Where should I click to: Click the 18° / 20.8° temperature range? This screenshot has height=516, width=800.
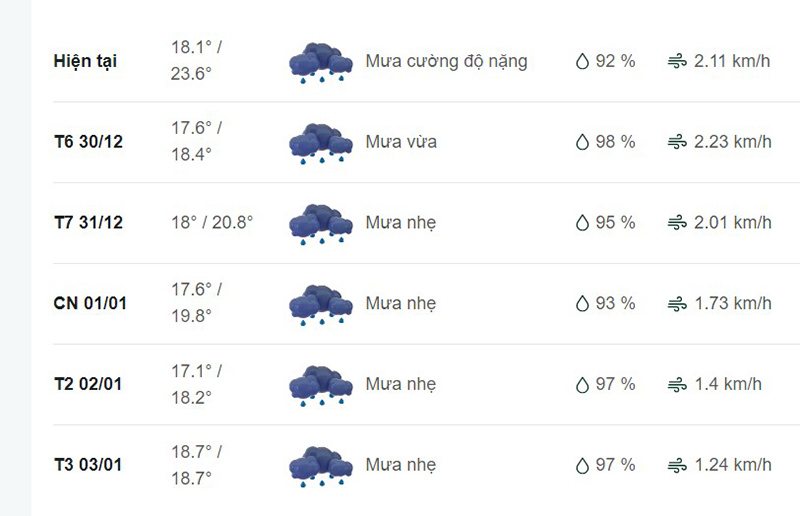point(212,223)
